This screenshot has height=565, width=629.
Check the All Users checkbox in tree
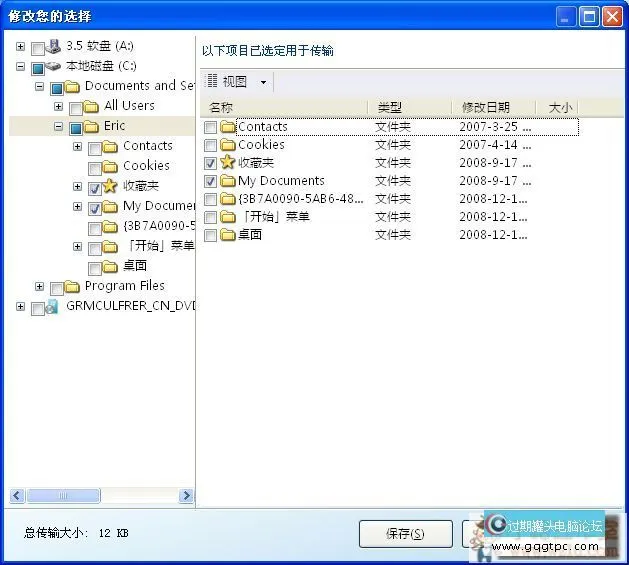coord(76,108)
